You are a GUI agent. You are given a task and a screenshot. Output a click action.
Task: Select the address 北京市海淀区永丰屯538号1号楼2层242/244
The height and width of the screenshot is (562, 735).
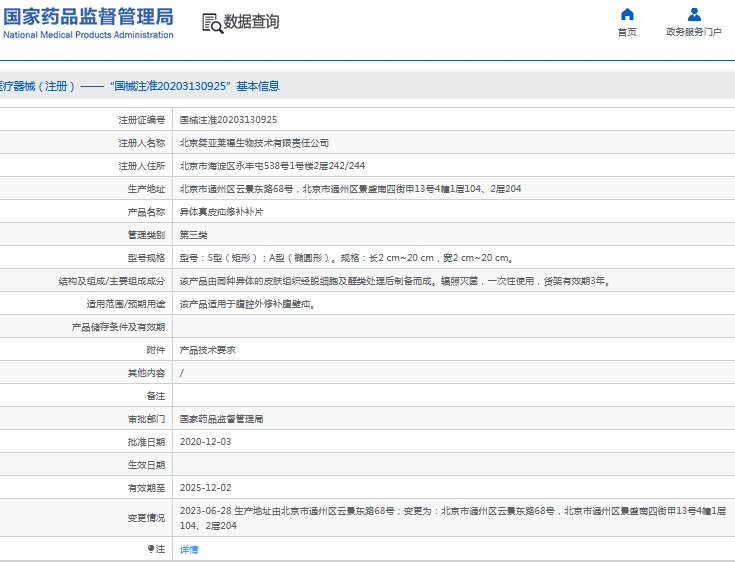(272, 166)
